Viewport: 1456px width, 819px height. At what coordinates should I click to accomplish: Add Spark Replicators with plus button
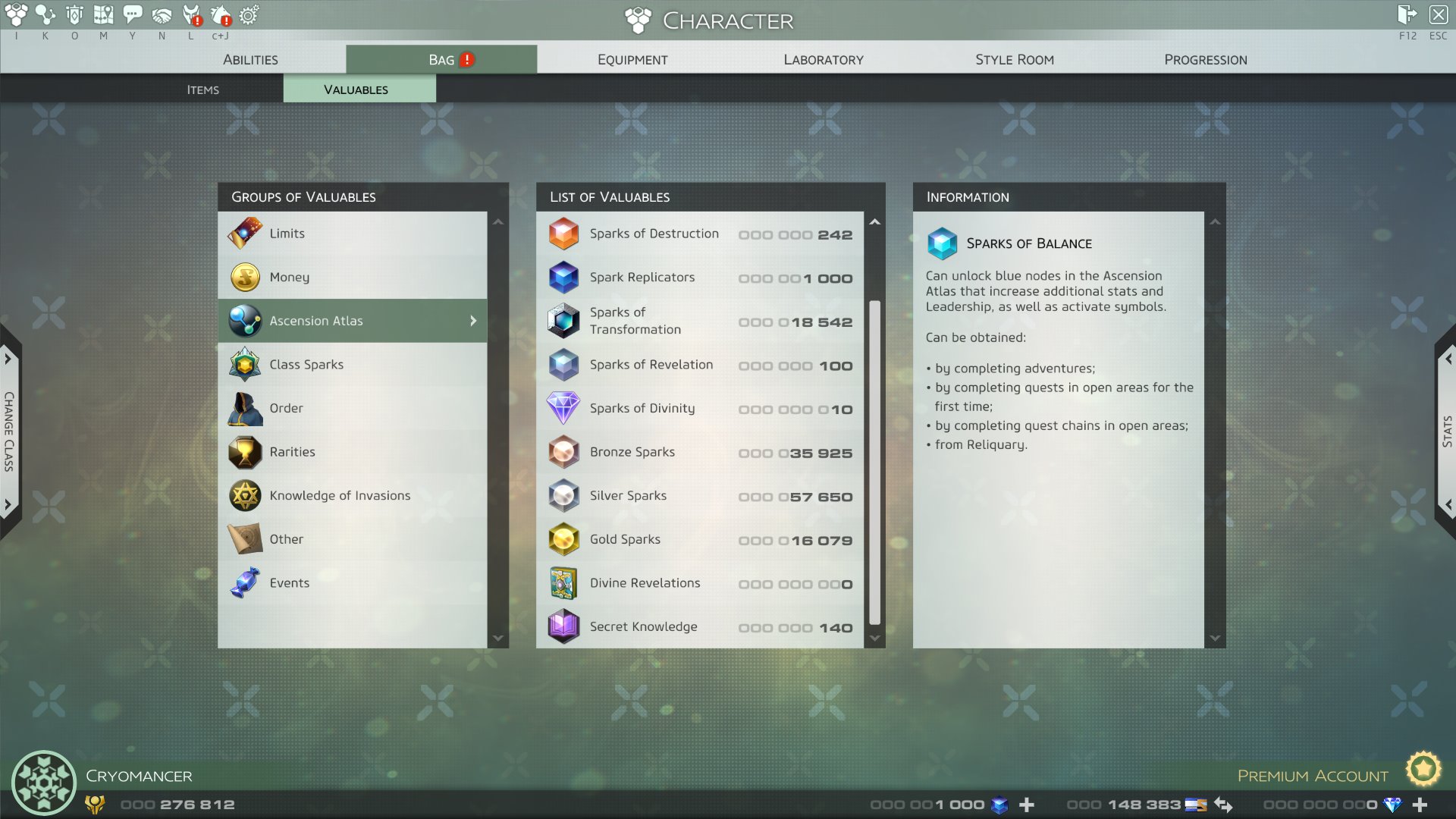tap(1027, 805)
